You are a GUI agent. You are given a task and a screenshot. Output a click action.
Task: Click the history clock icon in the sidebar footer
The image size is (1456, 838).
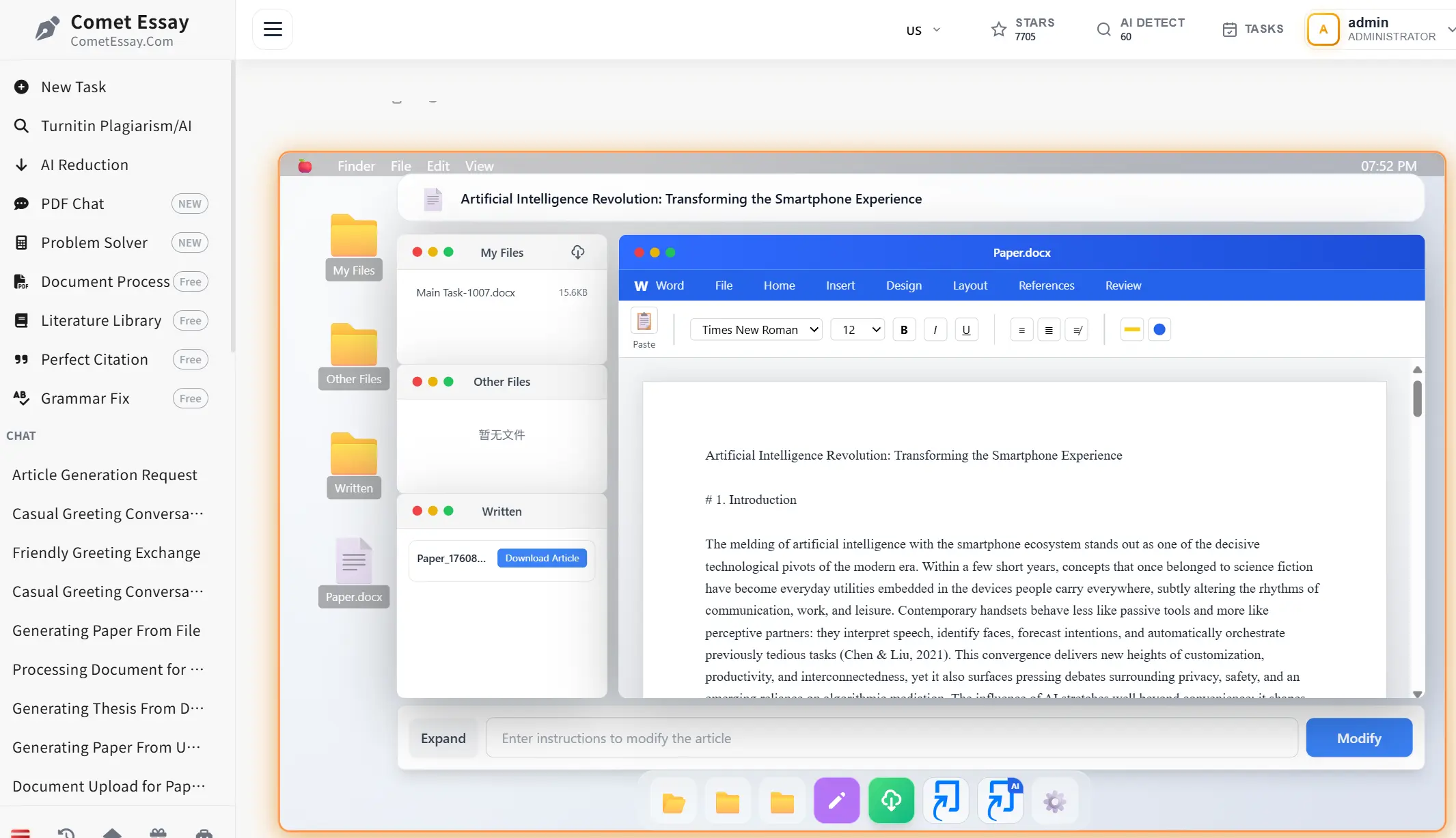click(x=66, y=833)
